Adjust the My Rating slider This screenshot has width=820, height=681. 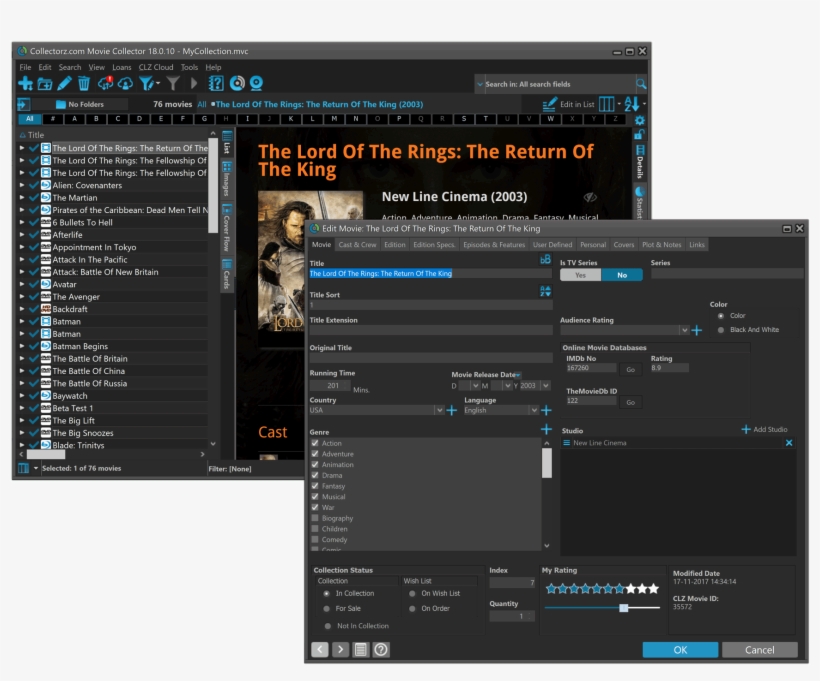625,606
